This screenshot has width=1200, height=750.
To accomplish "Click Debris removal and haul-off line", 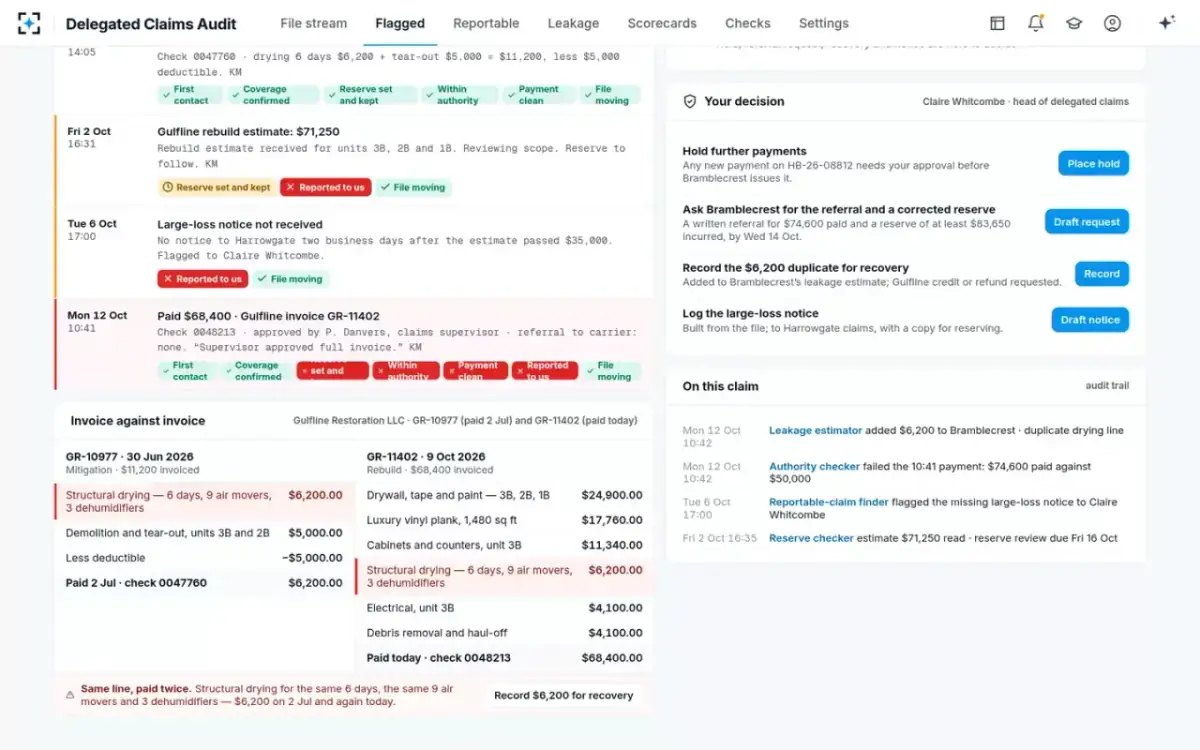I will 503,633.
